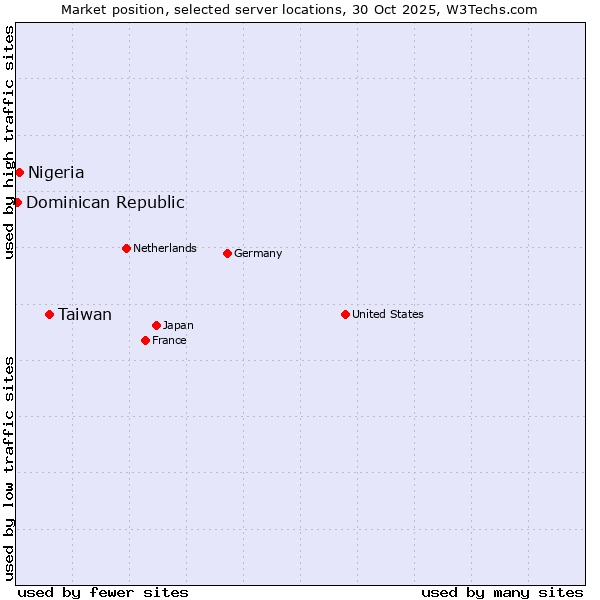The height and width of the screenshot is (600, 600).
Task: Pick the France red diamond marker
Action: [x=145, y=340]
